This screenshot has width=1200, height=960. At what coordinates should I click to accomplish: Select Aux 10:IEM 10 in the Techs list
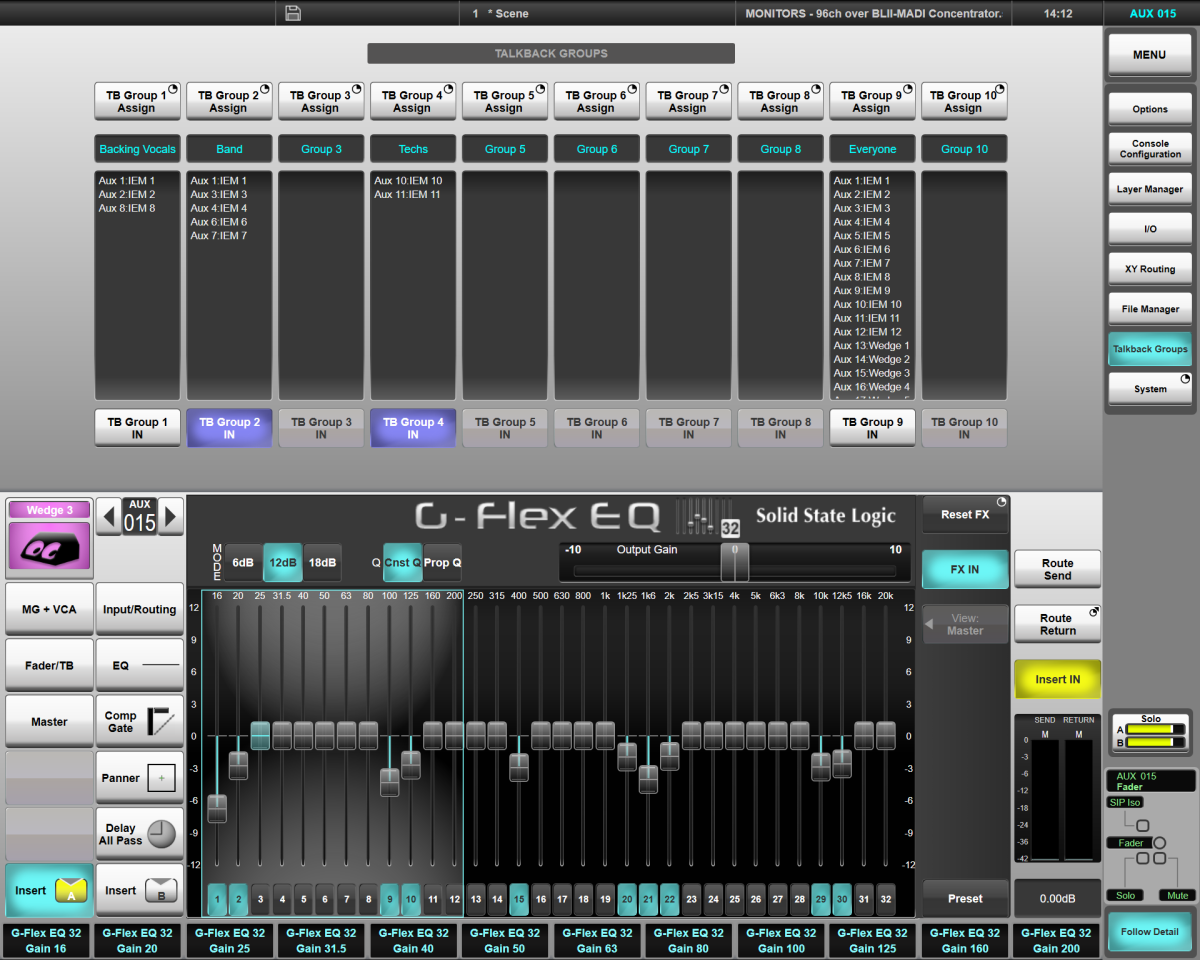pyautogui.click(x=408, y=180)
